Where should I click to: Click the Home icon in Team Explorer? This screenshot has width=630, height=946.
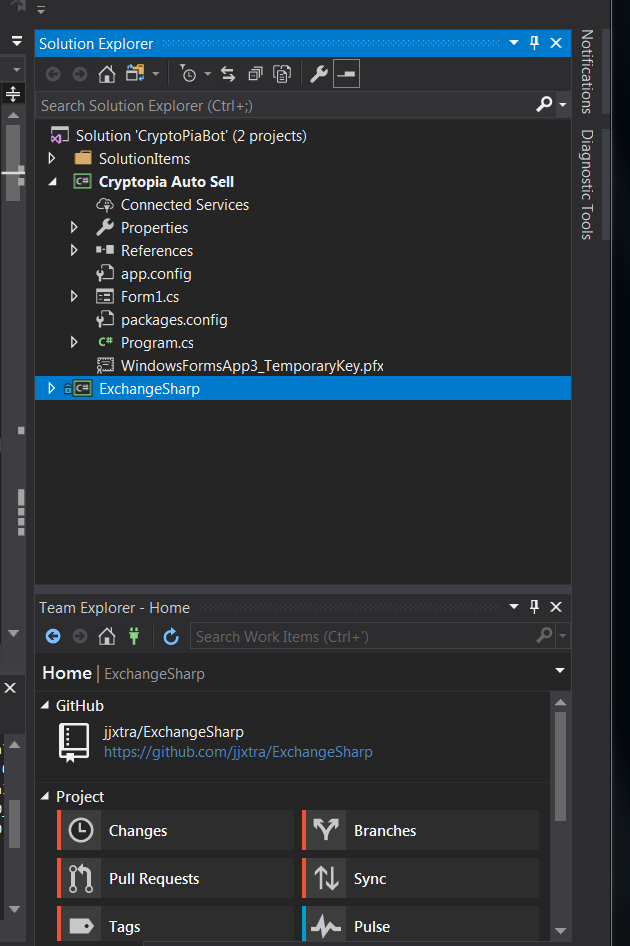(107, 636)
